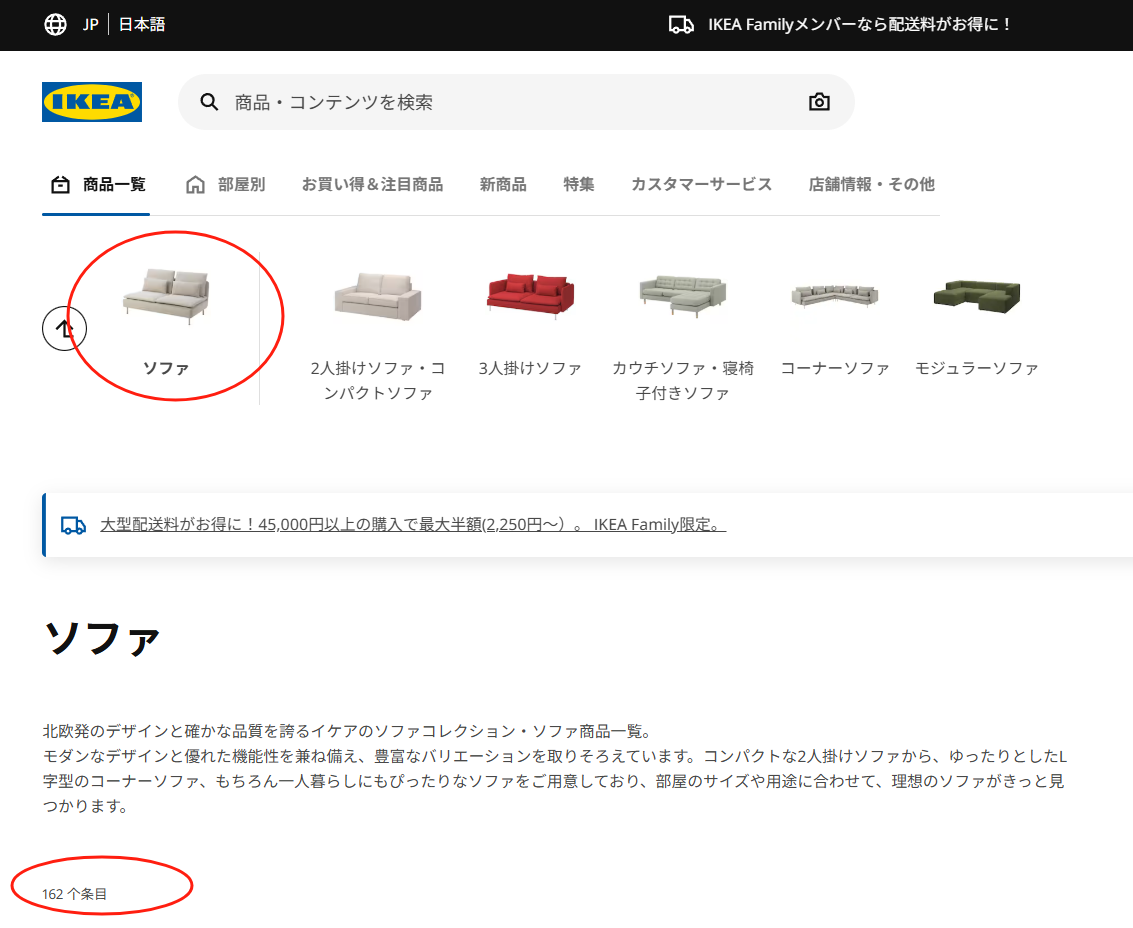Open the カスタマーサービス section
This screenshot has width=1133, height=928.
[x=700, y=184]
